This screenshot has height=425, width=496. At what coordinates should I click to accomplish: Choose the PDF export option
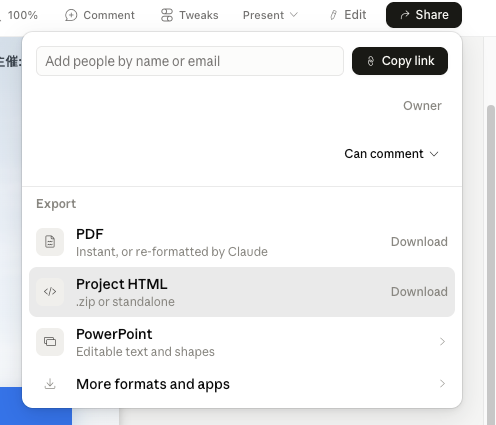(x=242, y=242)
